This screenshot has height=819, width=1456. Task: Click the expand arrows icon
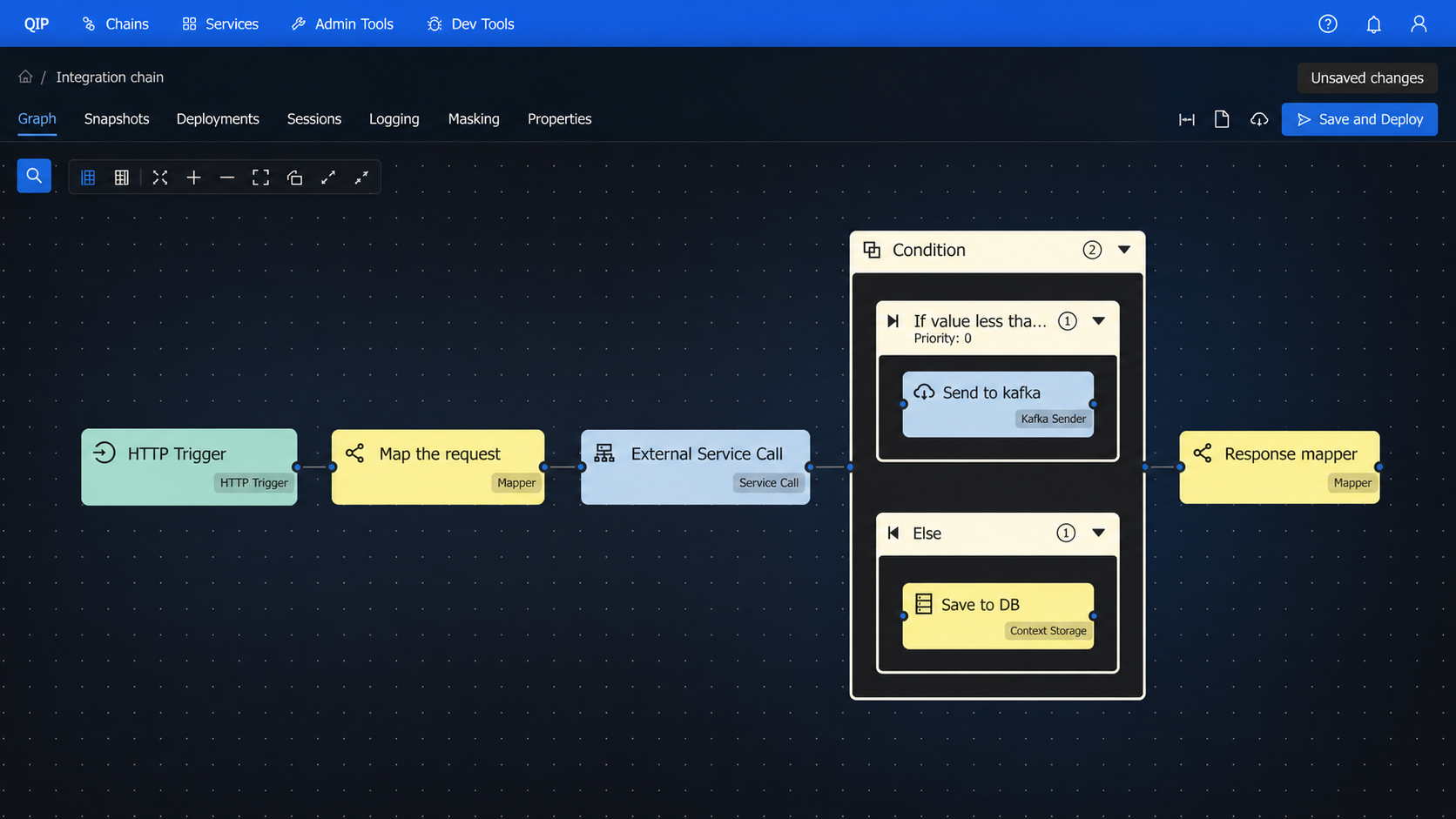[x=328, y=178]
